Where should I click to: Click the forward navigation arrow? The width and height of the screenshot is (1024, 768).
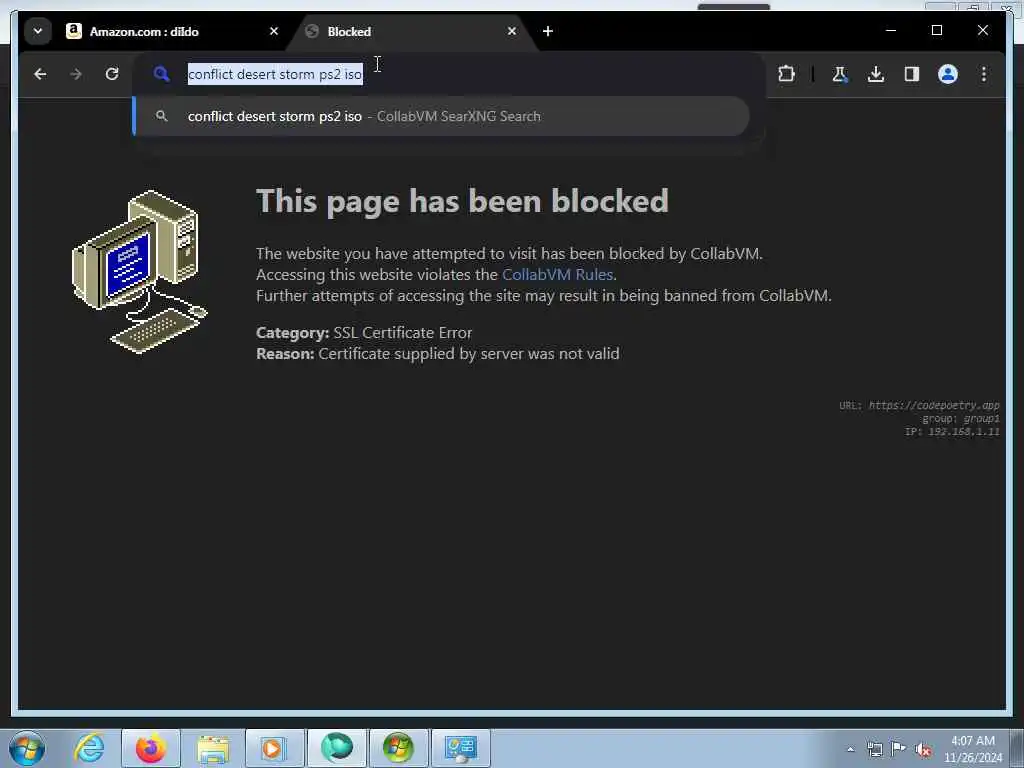coord(76,74)
